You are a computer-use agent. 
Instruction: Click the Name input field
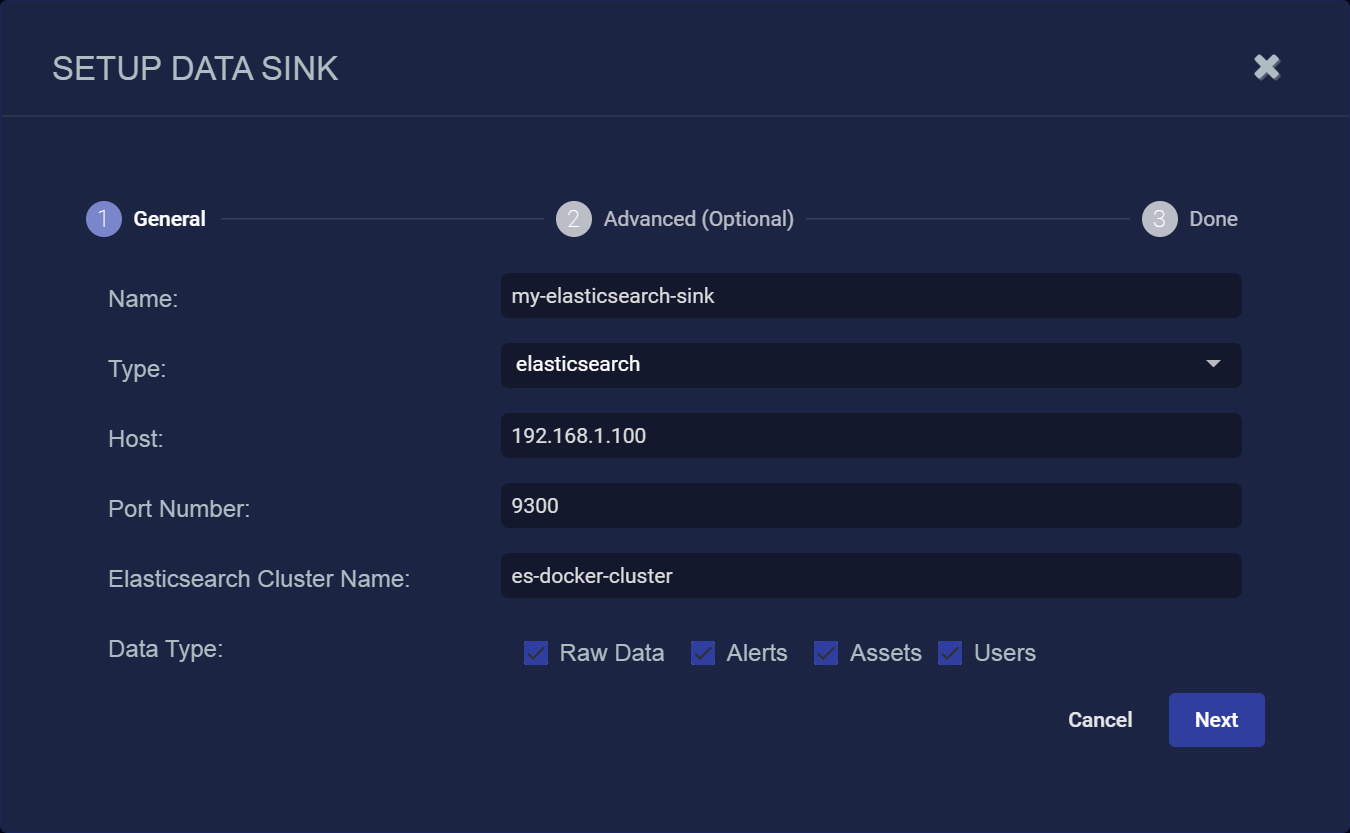[x=871, y=296]
